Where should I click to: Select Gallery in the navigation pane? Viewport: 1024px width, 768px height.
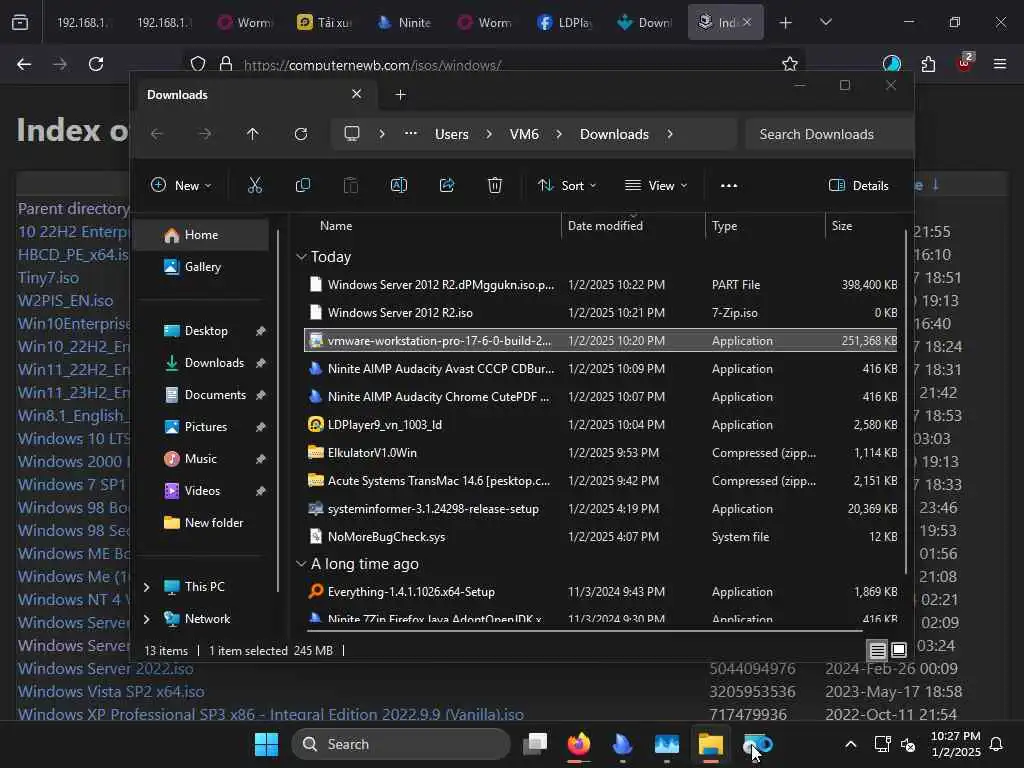[201, 267]
